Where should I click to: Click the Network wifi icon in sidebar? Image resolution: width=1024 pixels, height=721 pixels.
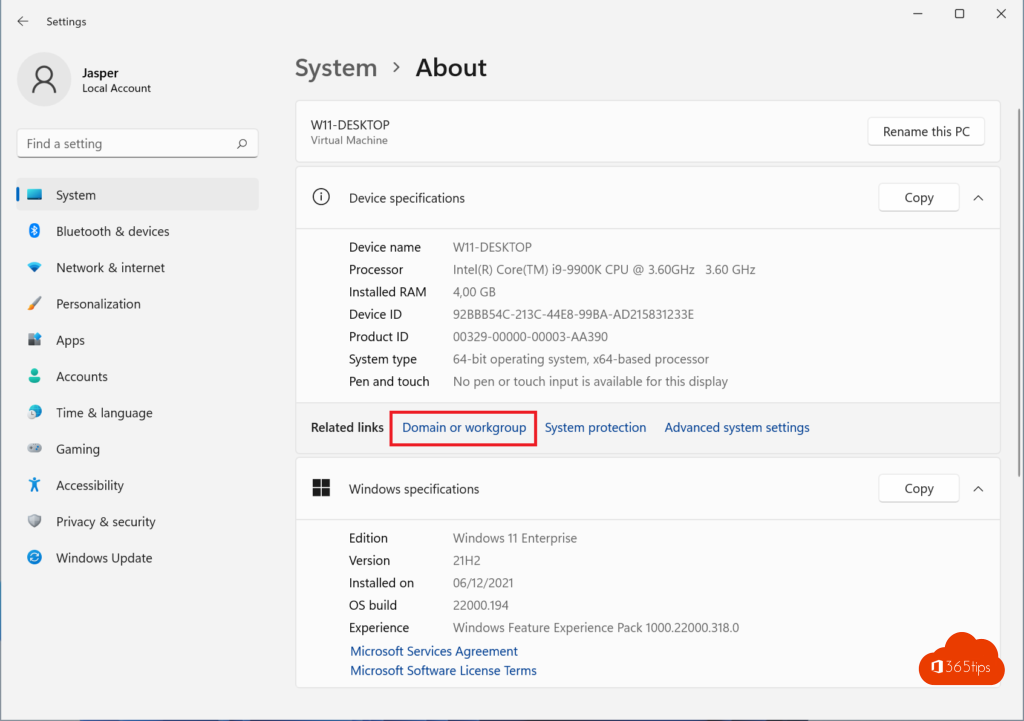pyautogui.click(x=35, y=267)
